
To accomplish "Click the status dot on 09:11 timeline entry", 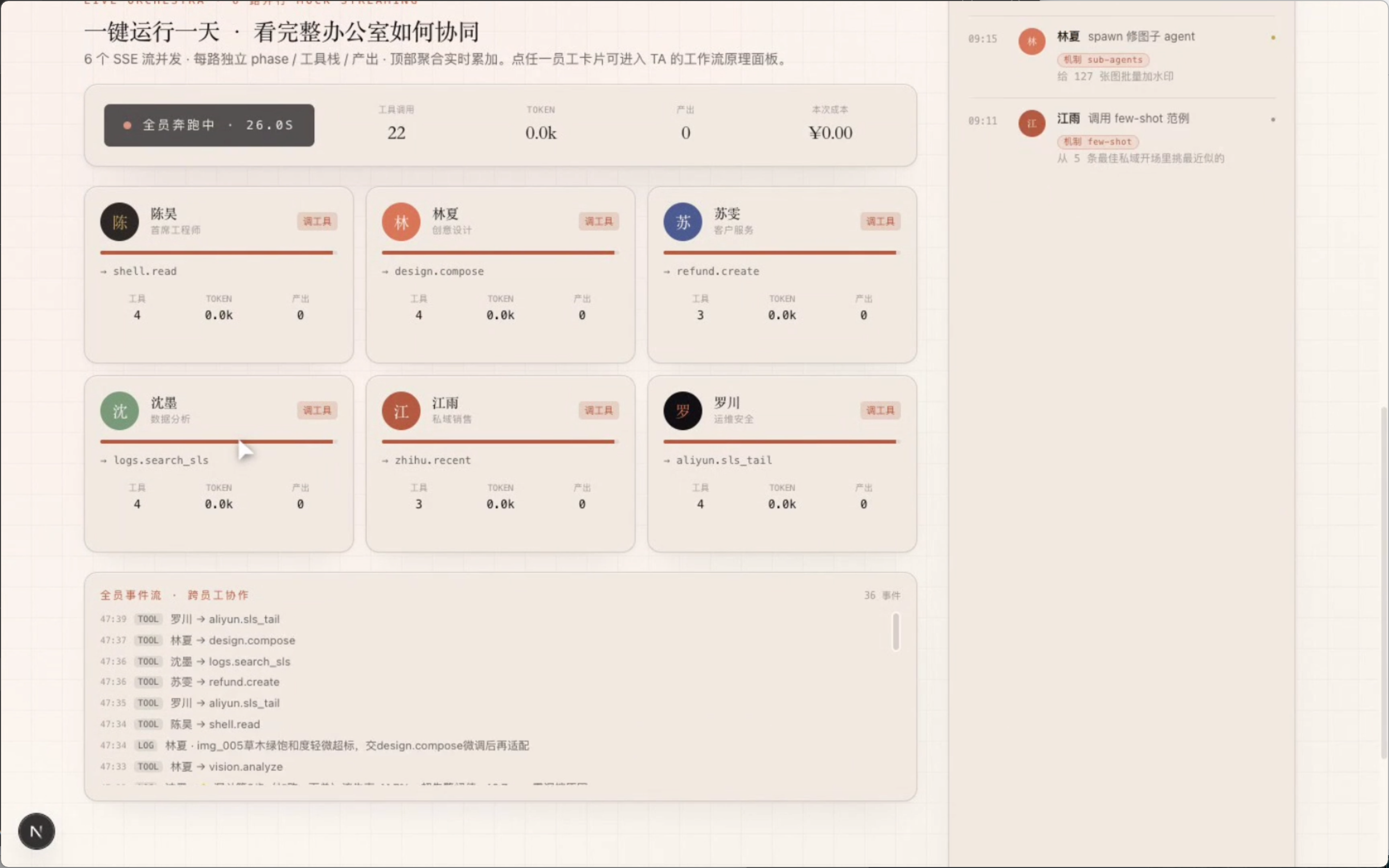I will click(1273, 120).
